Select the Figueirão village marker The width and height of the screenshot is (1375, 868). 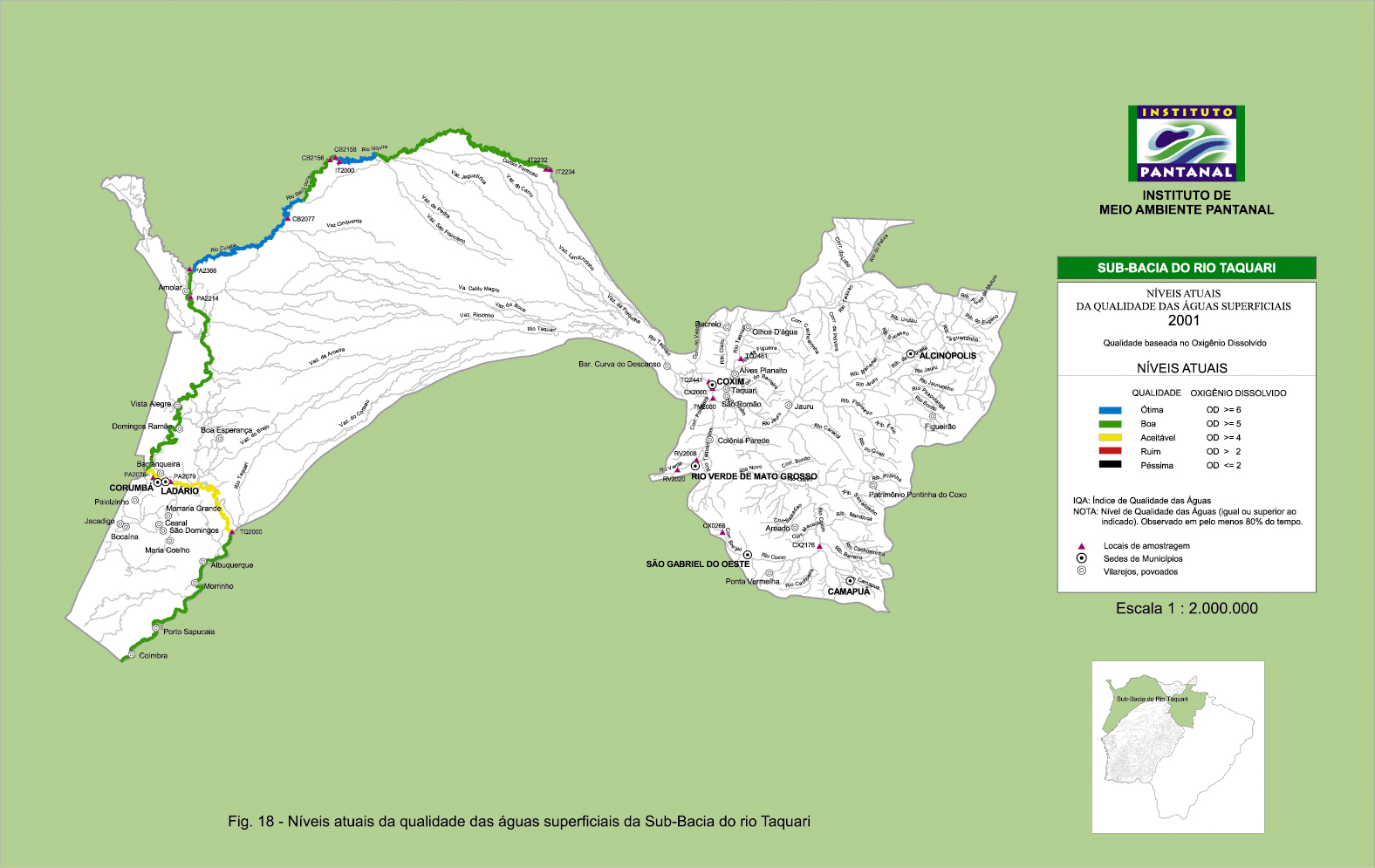[x=932, y=417]
